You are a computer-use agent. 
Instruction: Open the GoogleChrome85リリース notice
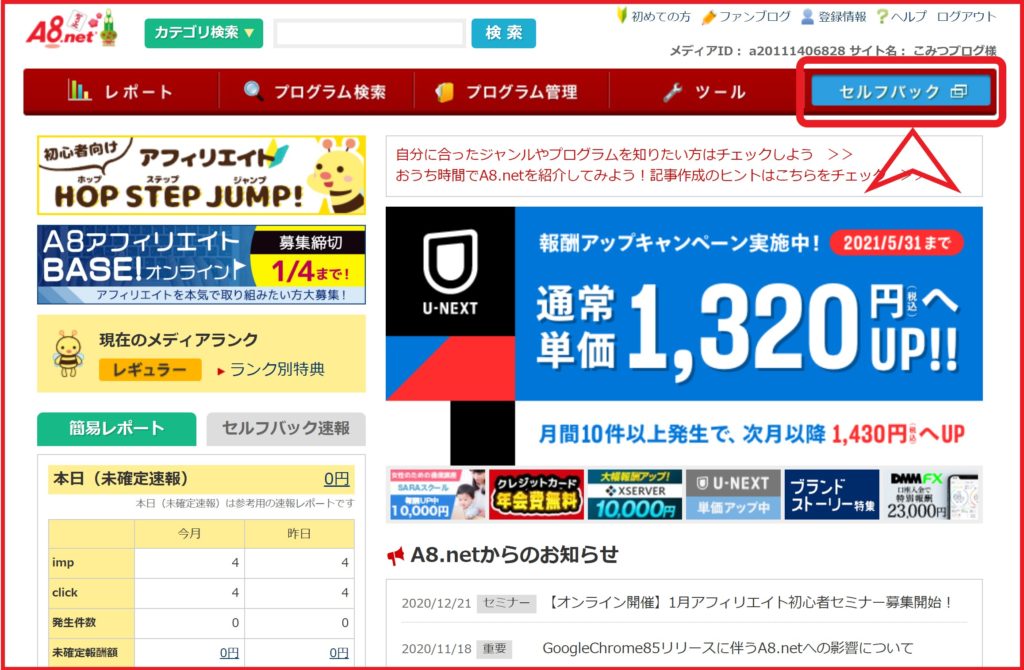(728, 648)
